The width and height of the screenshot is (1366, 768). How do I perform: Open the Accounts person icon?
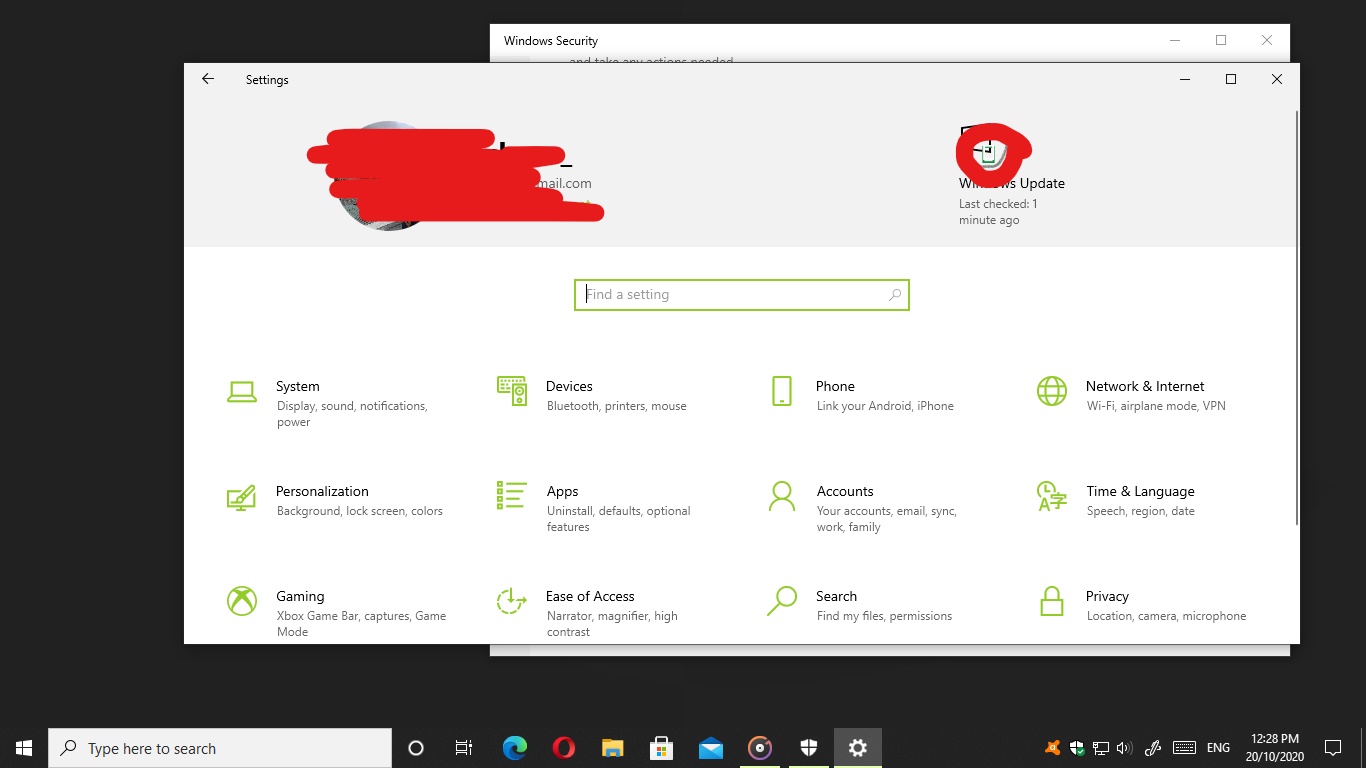(x=781, y=496)
